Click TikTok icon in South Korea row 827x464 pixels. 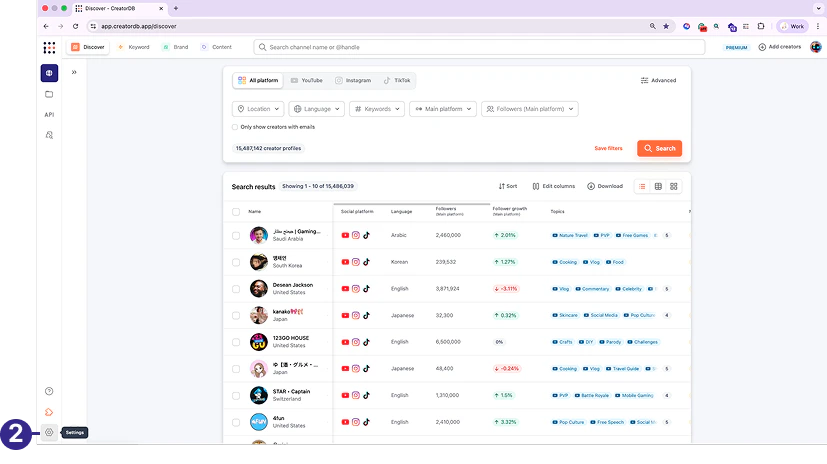coord(367,262)
